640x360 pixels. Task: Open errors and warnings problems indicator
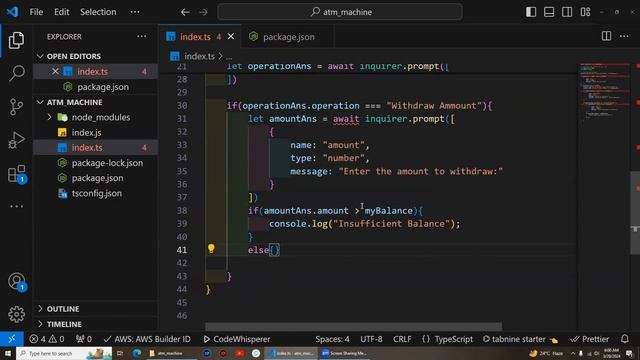[x=47, y=339]
